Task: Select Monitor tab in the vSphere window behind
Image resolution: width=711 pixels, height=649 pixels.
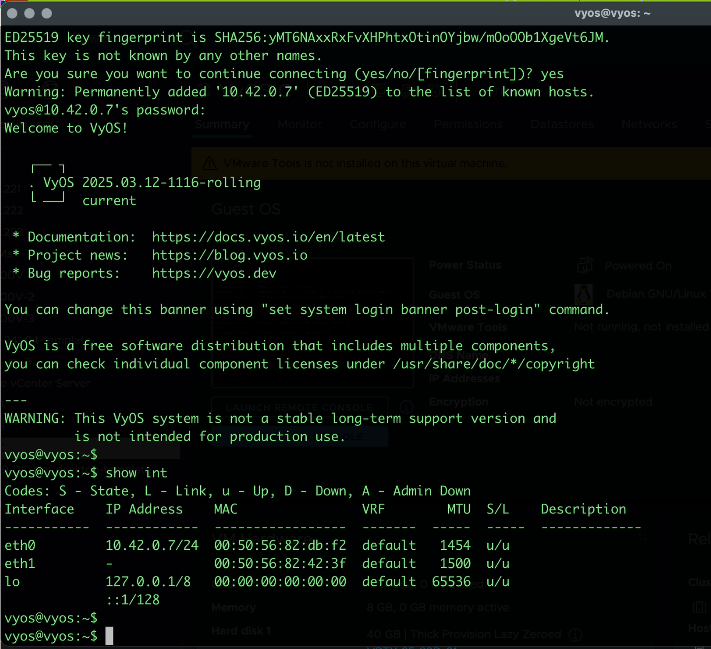Action: click(300, 124)
